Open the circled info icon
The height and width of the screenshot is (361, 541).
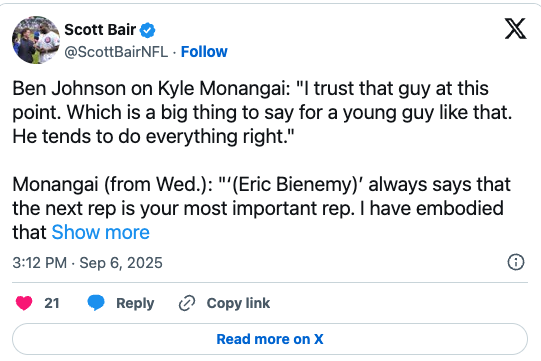[516, 262]
